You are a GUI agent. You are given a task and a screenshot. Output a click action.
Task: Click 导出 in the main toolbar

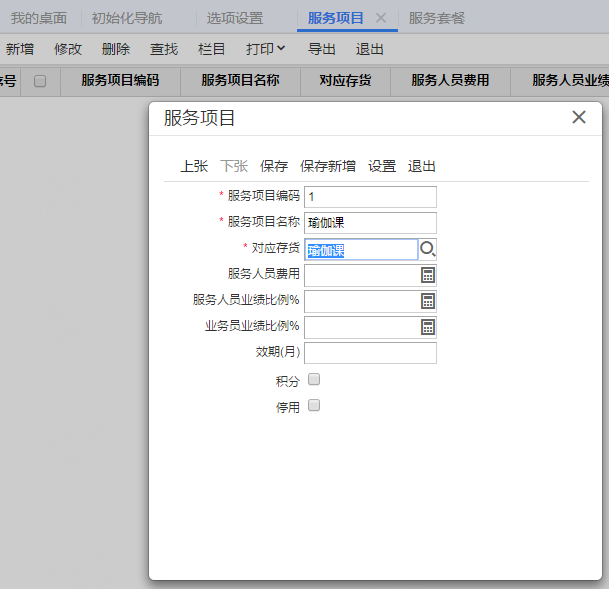click(322, 48)
